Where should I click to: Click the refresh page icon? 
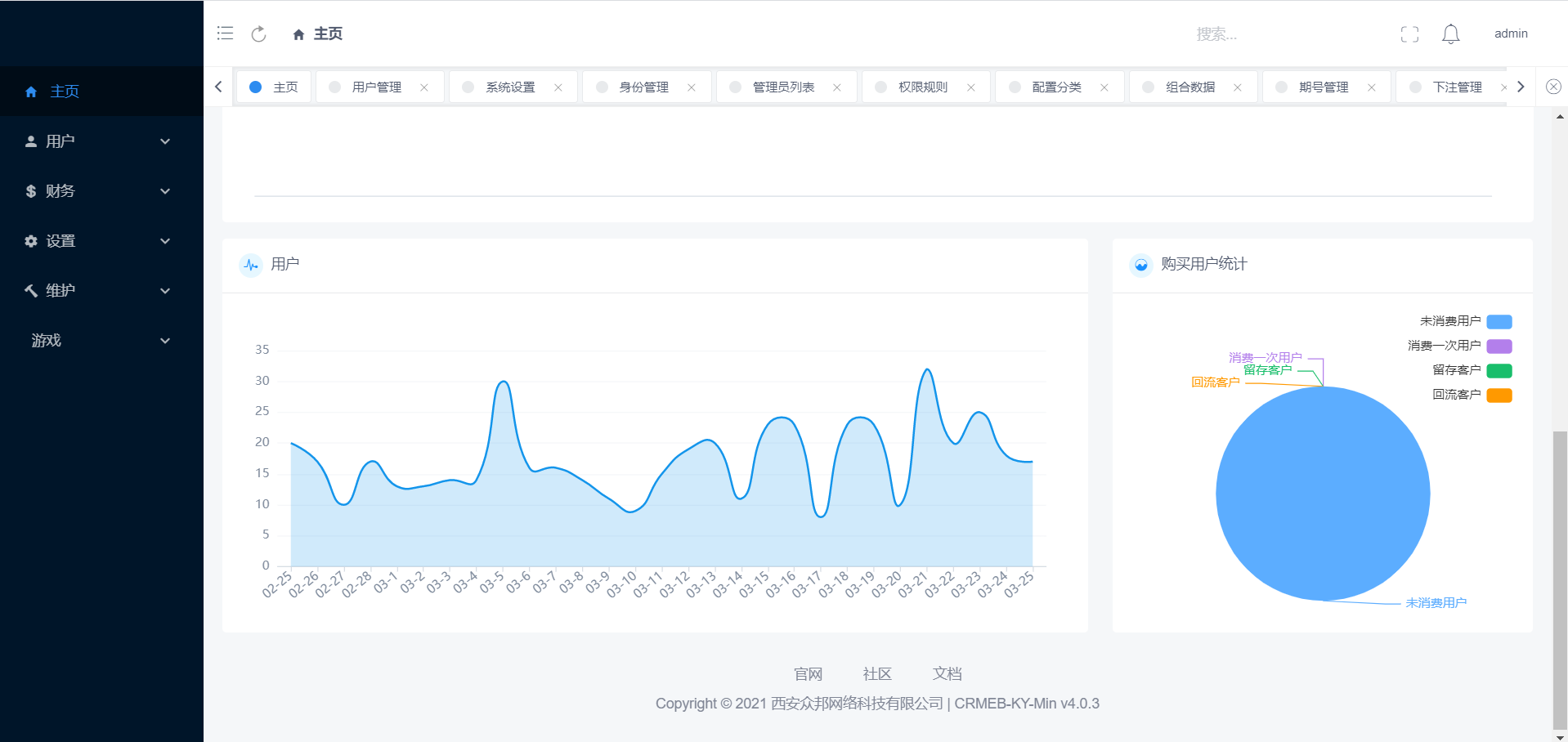tap(258, 34)
